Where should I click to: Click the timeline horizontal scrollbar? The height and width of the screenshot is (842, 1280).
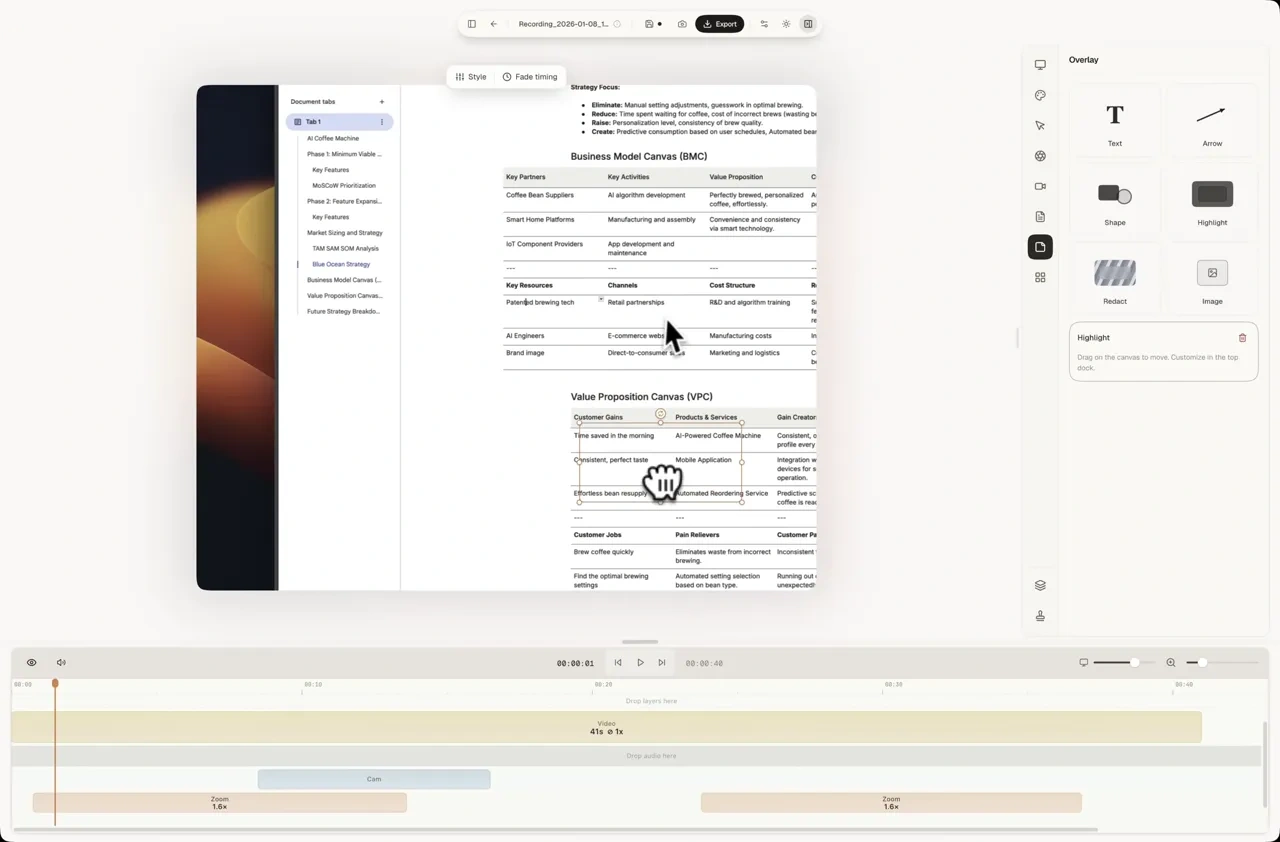coord(555,829)
